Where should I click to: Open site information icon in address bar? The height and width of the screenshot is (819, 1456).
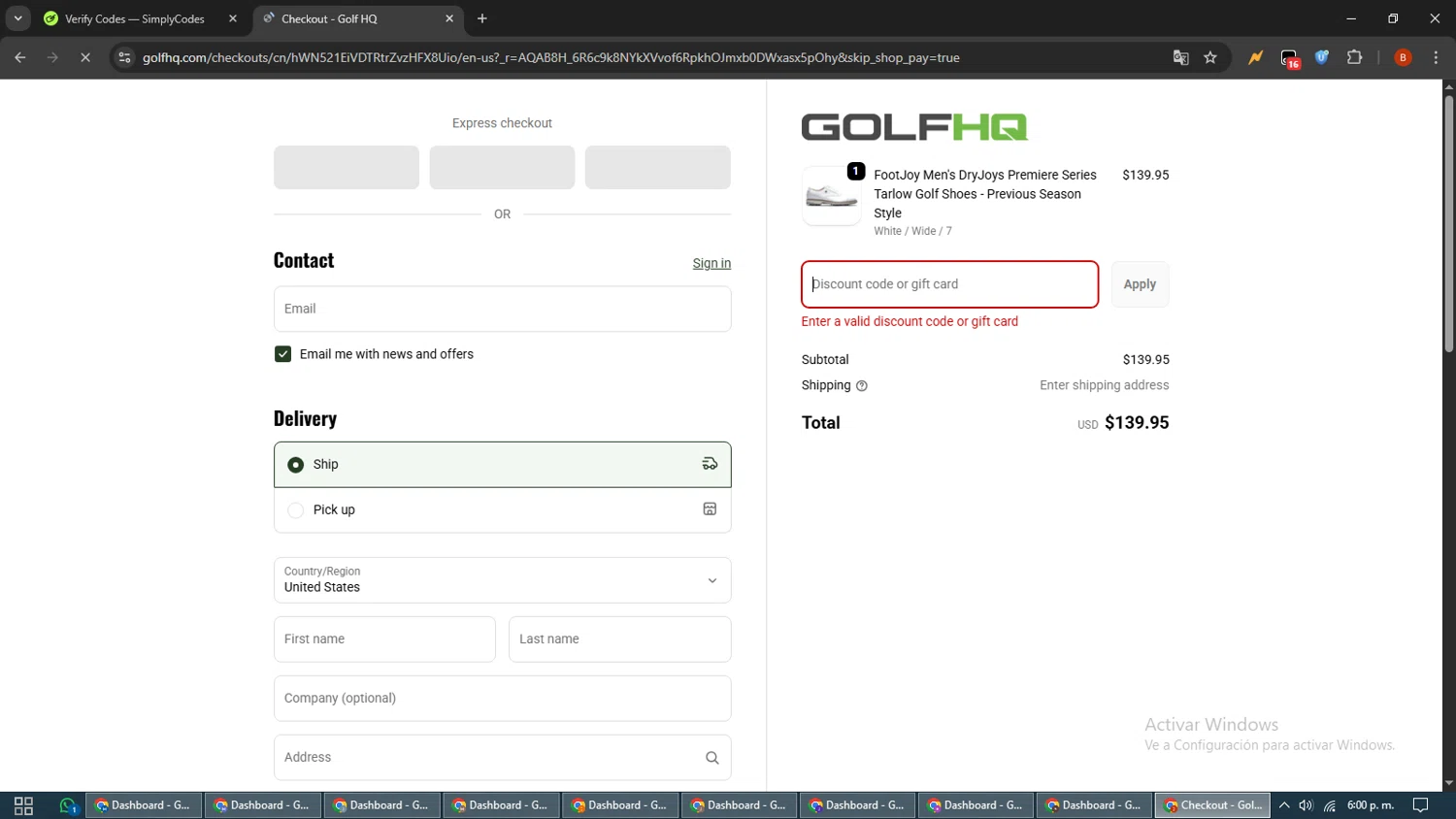[124, 58]
